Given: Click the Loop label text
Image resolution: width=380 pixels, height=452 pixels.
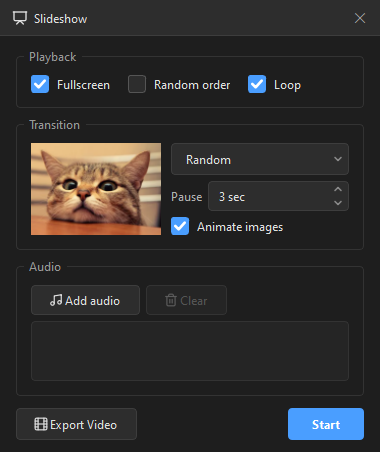Looking at the screenshot, I should [287, 85].
